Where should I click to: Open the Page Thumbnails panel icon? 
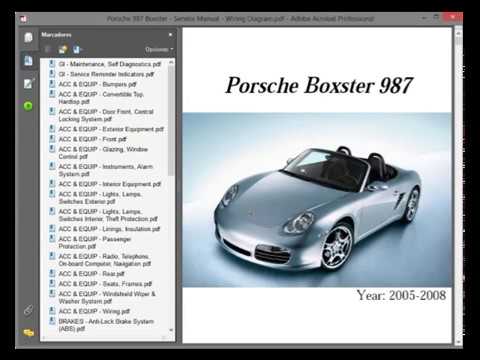point(28,37)
